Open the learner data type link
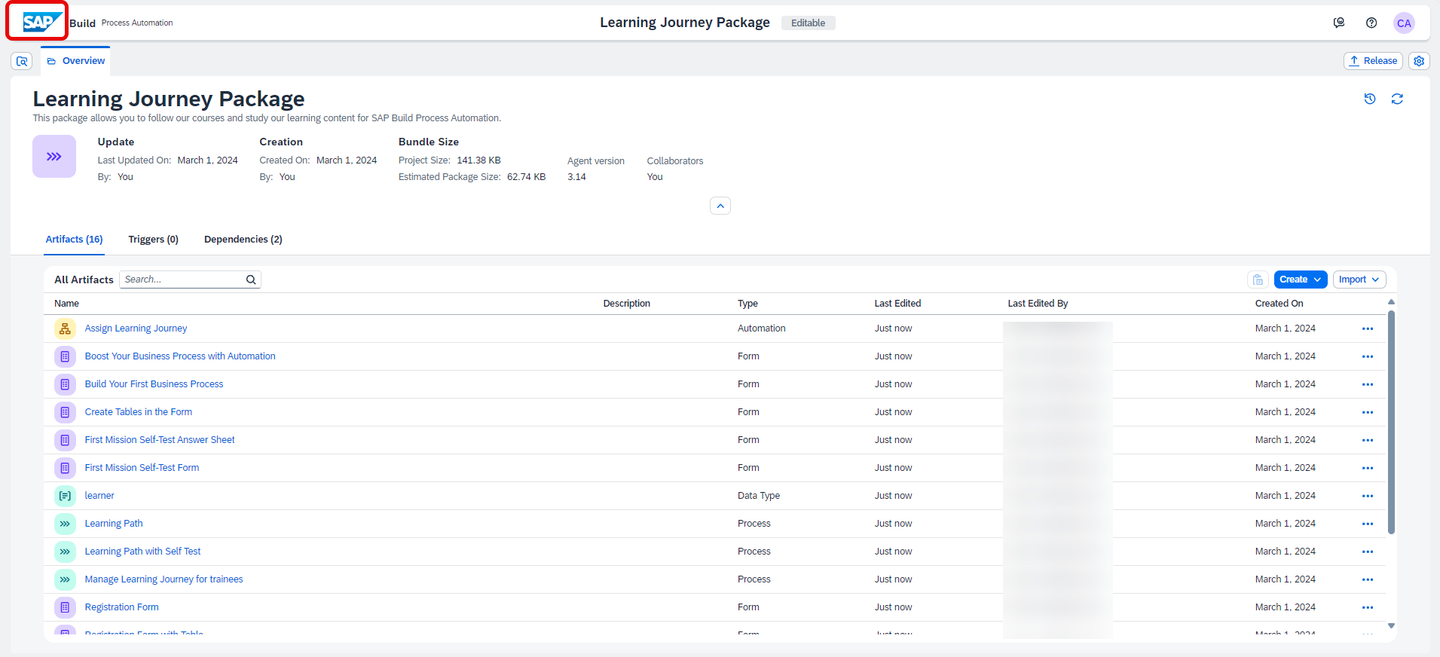Screen dimensions: 1440x657 click(x=99, y=496)
